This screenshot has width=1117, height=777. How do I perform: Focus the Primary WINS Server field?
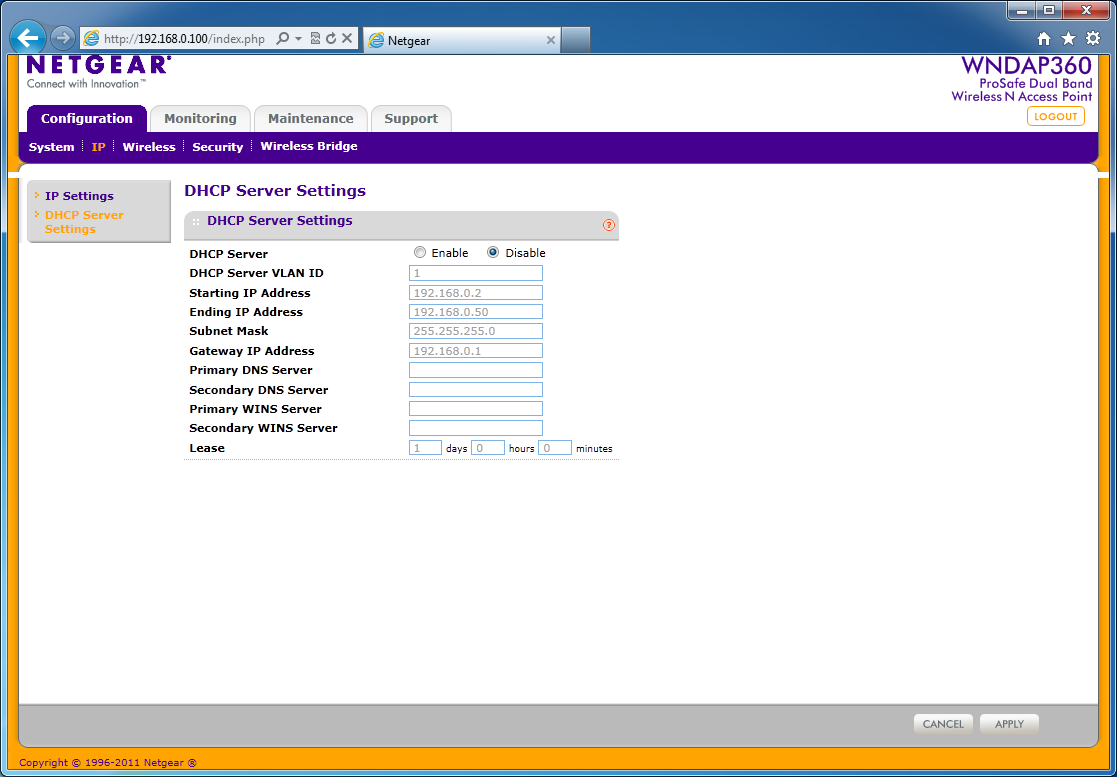coord(476,409)
